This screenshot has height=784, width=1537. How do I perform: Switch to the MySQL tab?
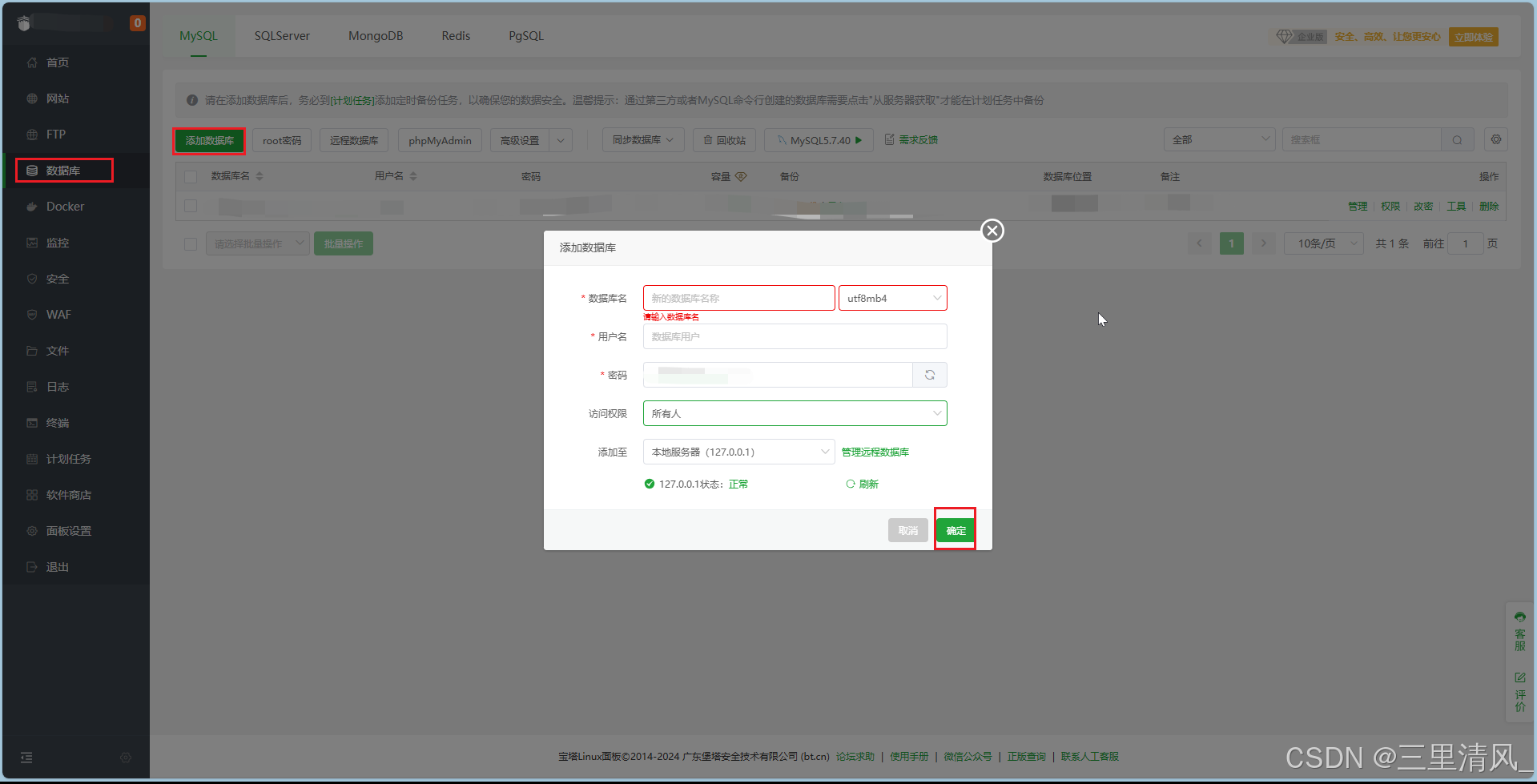[x=199, y=36]
